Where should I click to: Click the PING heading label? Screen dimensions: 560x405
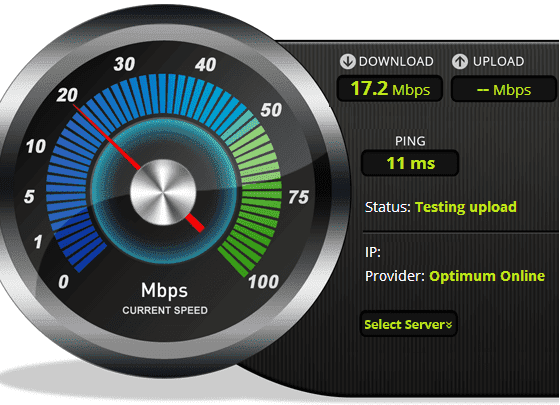(410, 141)
